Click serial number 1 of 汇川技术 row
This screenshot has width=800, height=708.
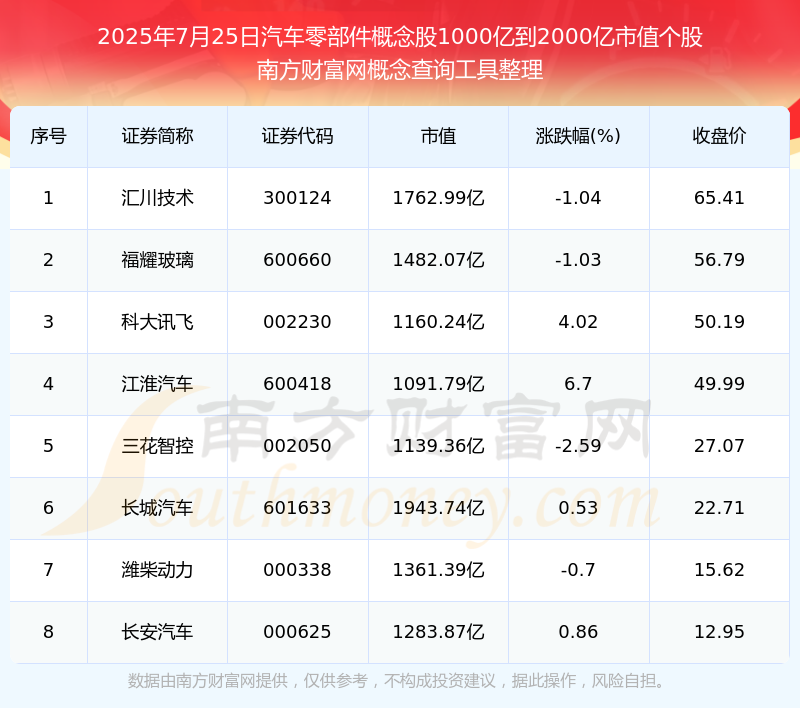(48, 198)
